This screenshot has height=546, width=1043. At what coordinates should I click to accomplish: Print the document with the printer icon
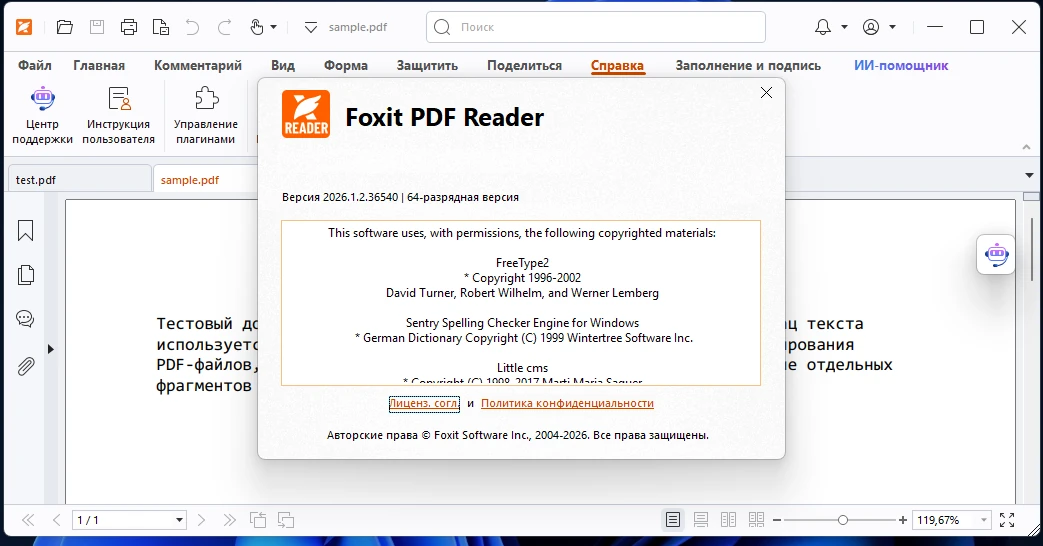click(129, 27)
